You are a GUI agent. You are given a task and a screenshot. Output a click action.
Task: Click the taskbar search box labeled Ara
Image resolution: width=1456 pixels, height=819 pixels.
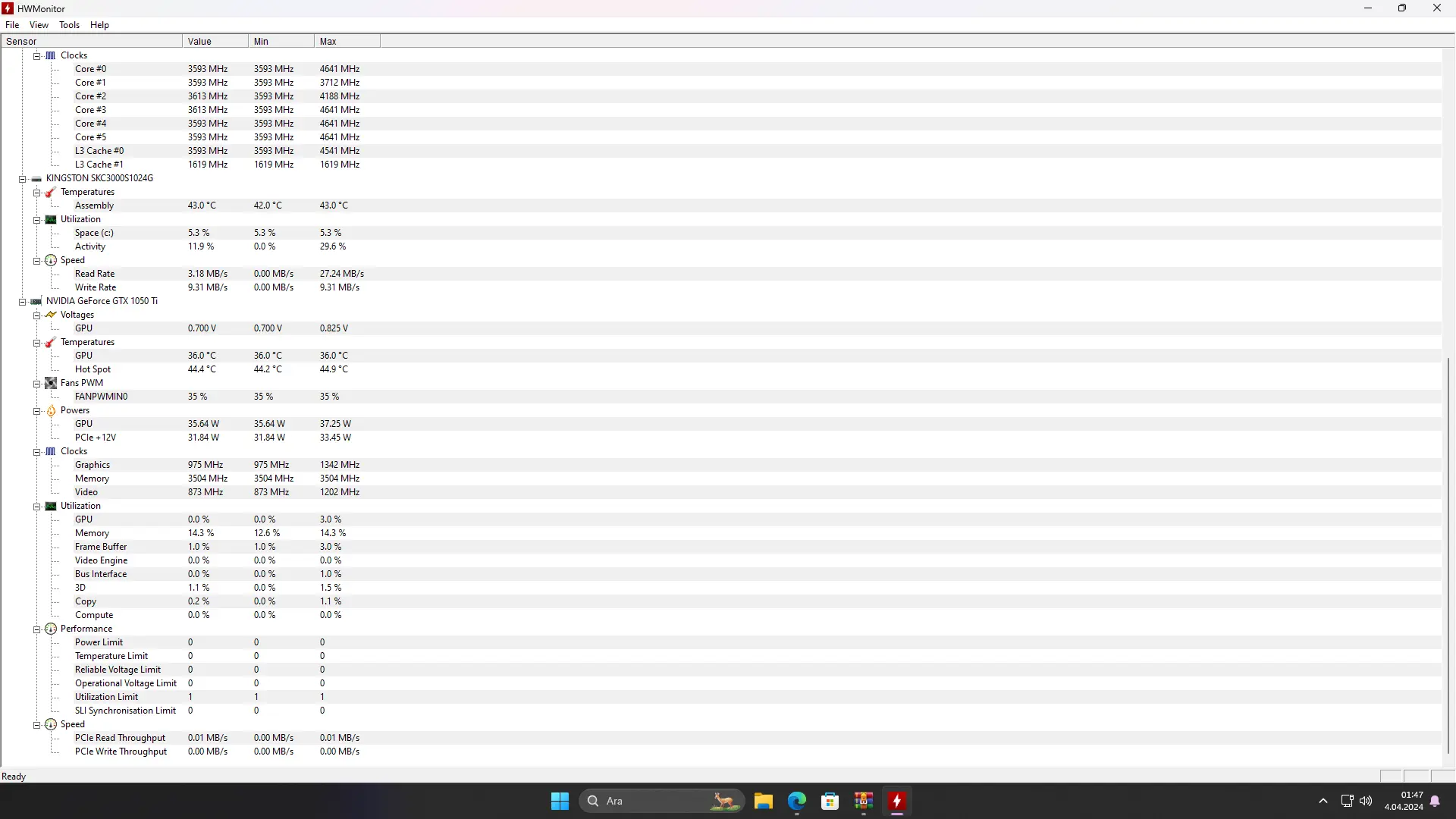pyautogui.click(x=662, y=801)
